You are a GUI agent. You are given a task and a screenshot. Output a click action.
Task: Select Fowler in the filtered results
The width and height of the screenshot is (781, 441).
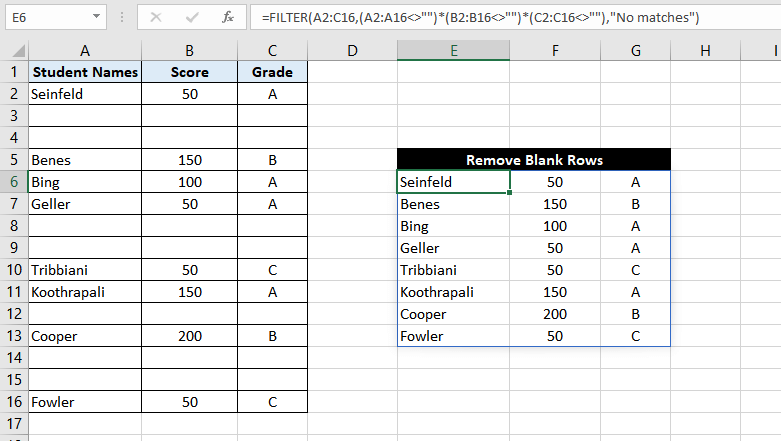tap(453, 336)
